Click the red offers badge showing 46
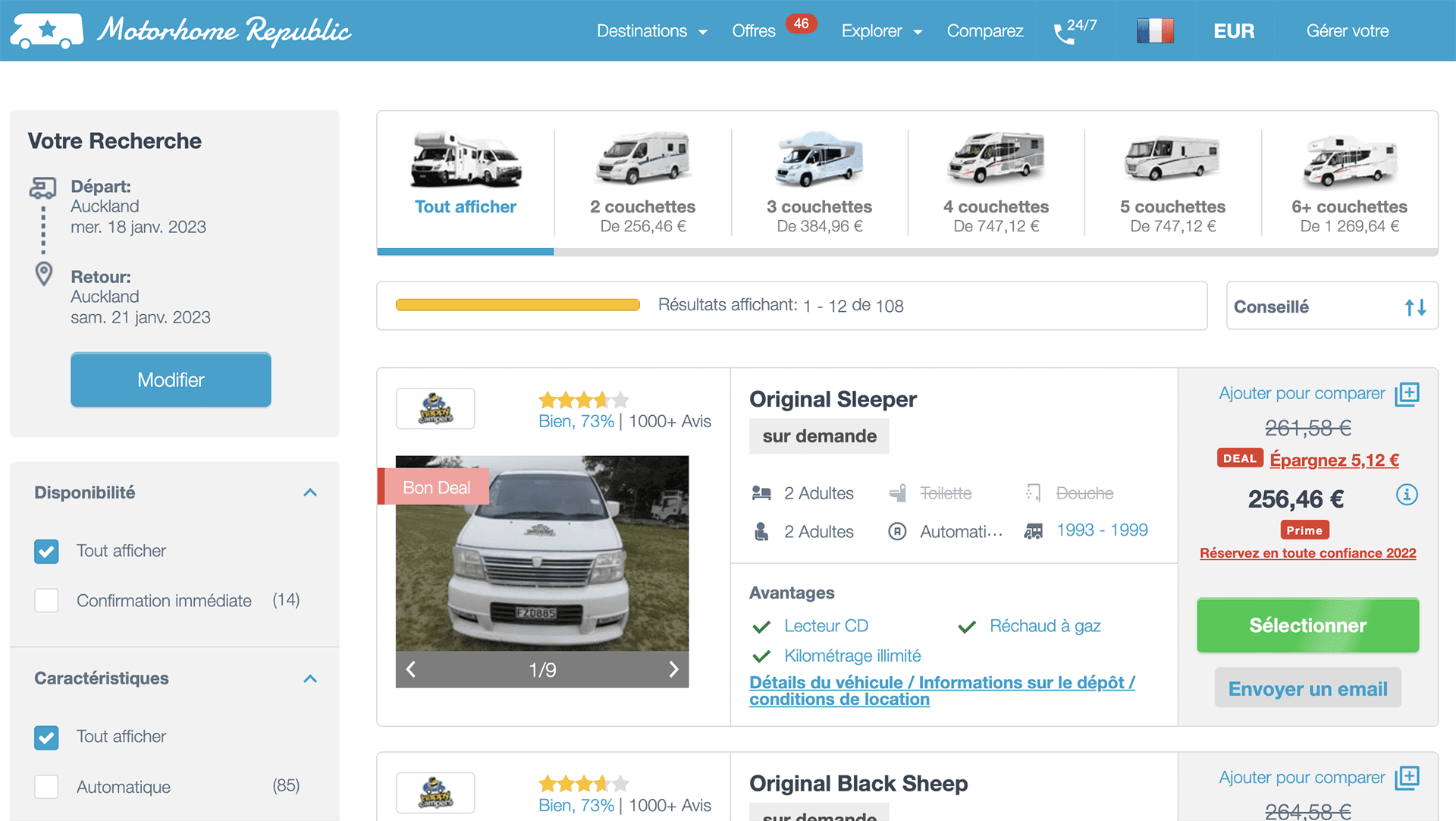The height and width of the screenshot is (821, 1456). pyautogui.click(x=801, y=24)
